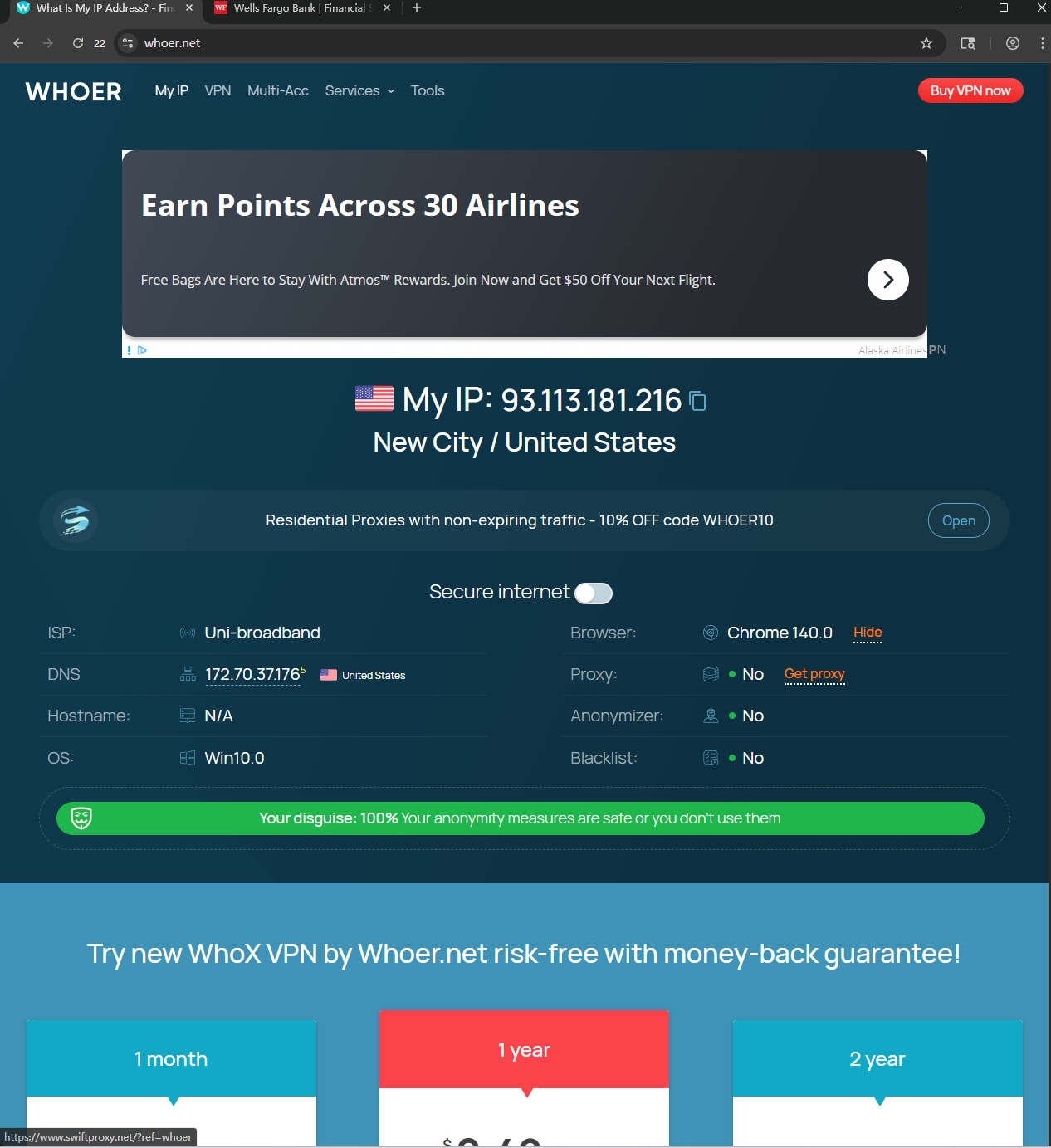Open the Tools menu item
The image size is (1051, 1148).
tap(428, 91)
